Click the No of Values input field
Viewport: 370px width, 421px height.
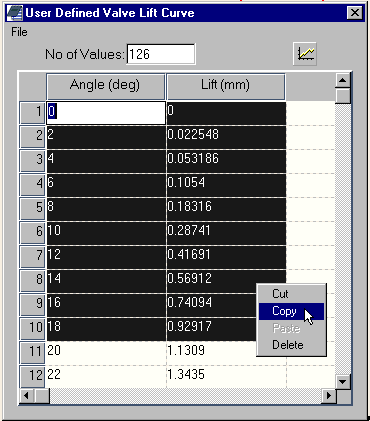161,54
